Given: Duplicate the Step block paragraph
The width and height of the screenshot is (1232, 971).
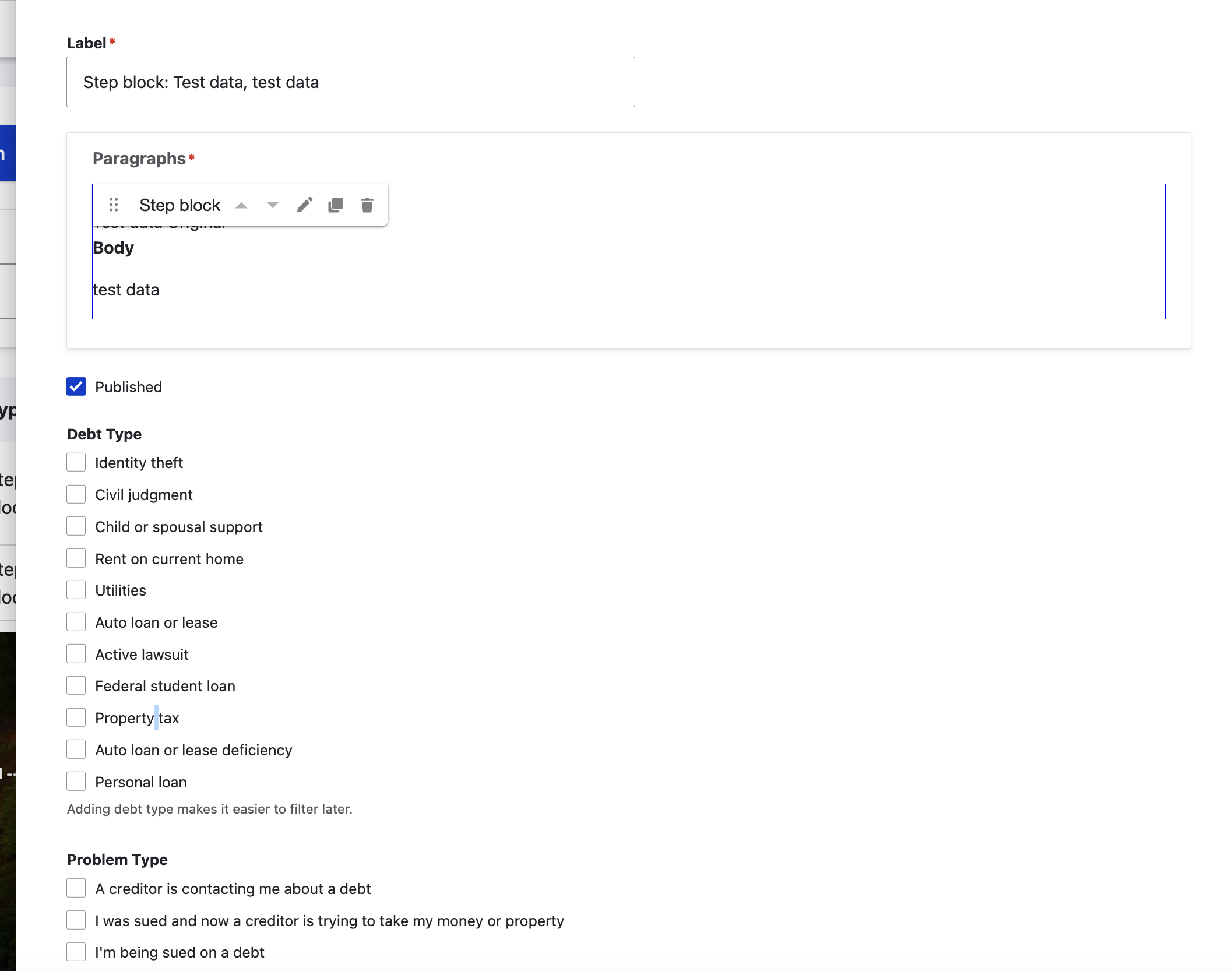Looking at the screenshot, I should click(x=336, y=205).
